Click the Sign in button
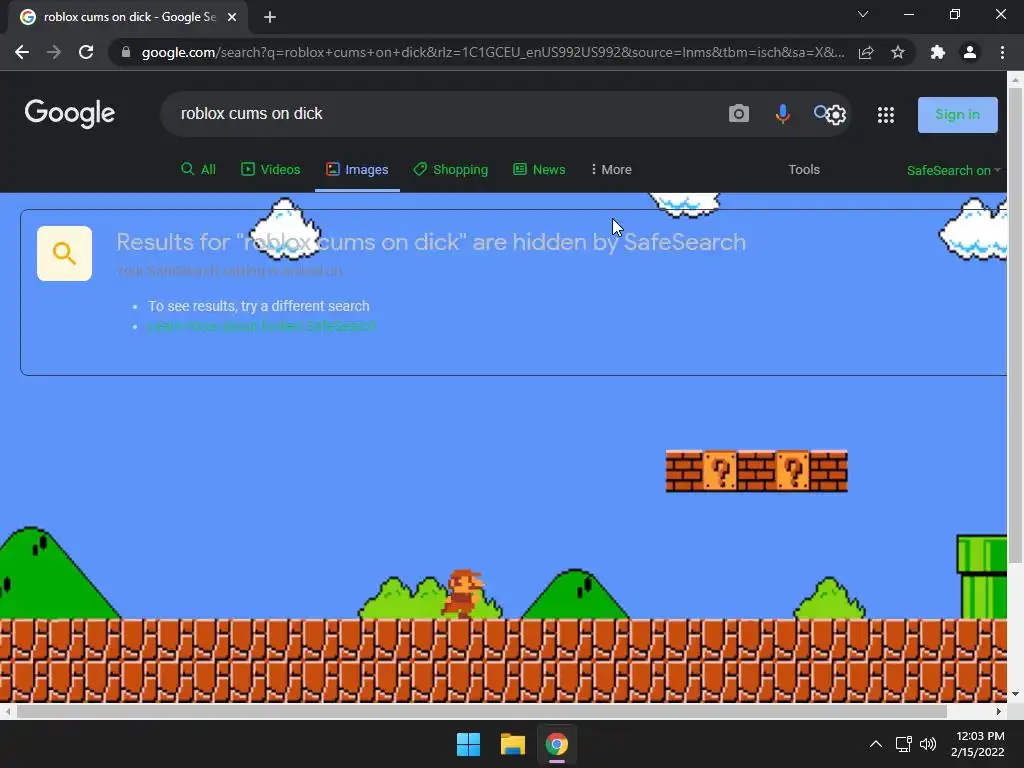 (x=957, y=114)
